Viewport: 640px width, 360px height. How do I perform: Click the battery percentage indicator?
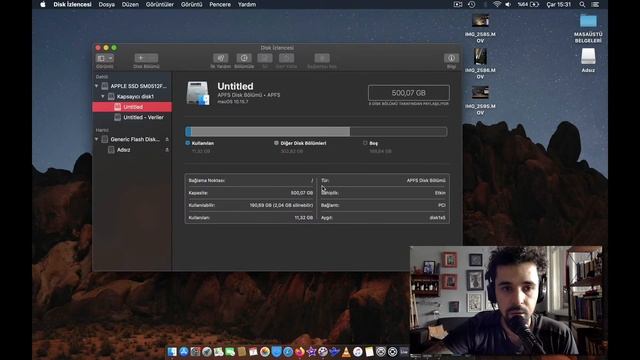click(528, 4)
